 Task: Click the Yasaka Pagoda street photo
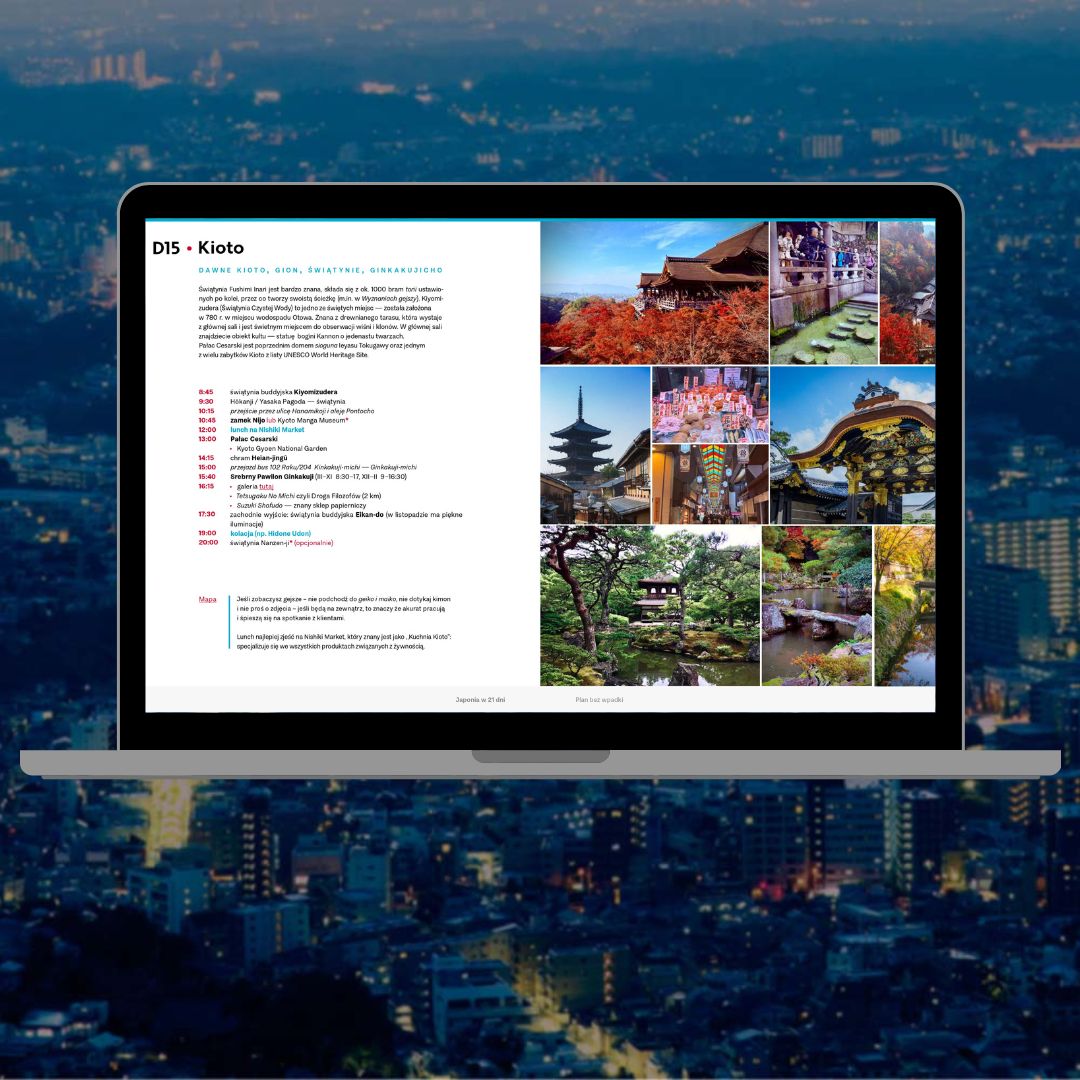[x=595, y=445]
